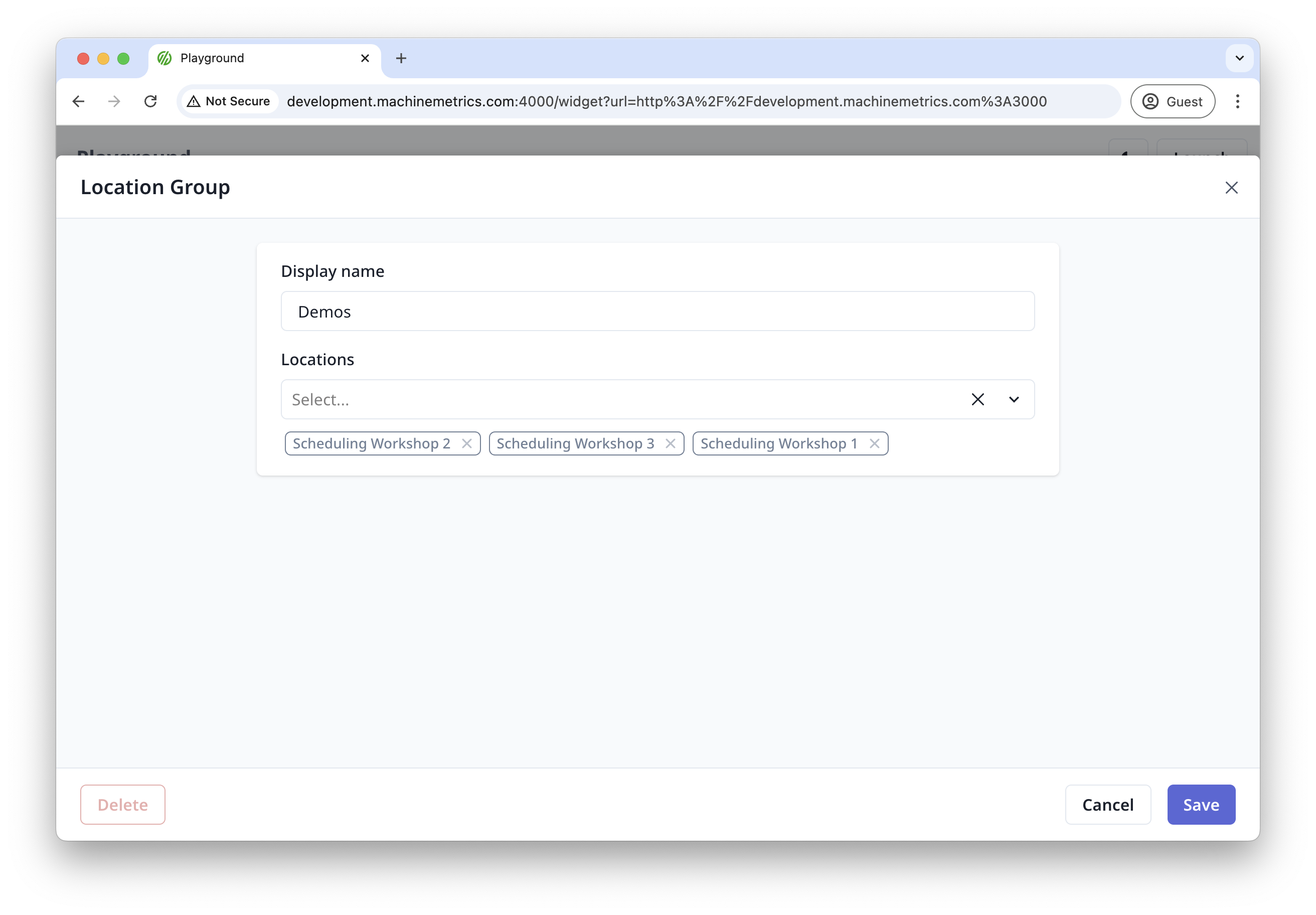Remove the Scheduling Workshop 1 tag
1316x915 pixels.
click(x=874, y=443)
